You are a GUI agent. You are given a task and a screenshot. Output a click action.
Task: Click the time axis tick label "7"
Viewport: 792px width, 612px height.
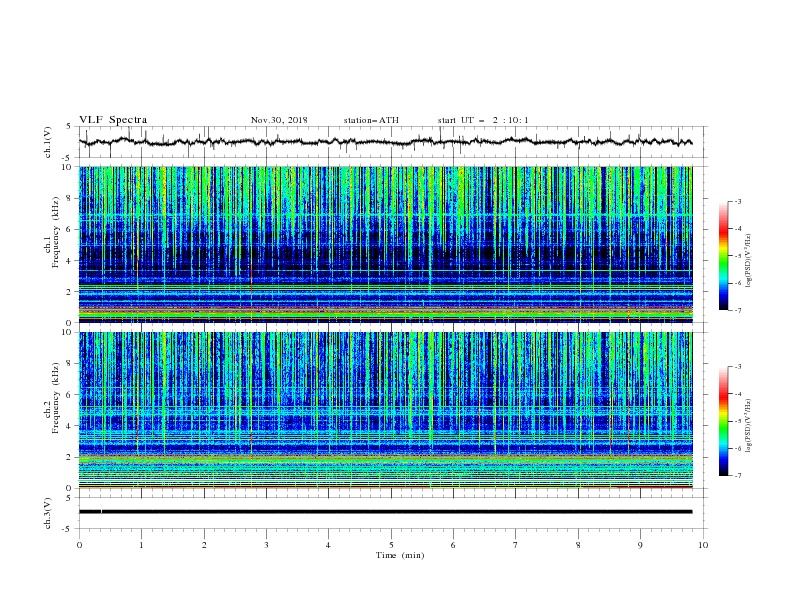(x=516, y=545)
